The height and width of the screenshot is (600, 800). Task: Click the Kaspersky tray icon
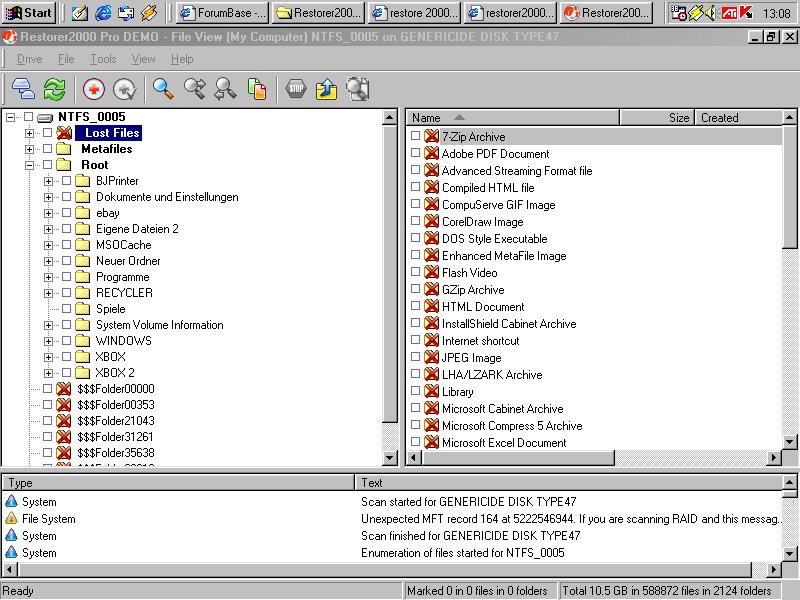[746, 13]
